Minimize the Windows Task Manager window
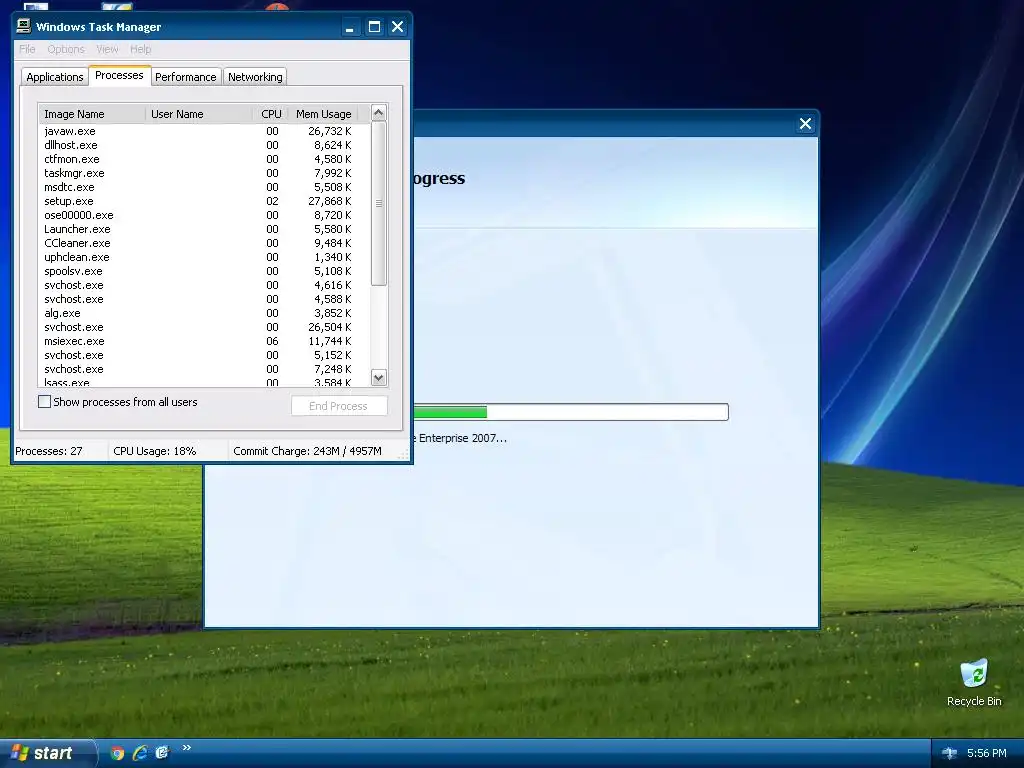The image size is (1024, 768). [x=350, y=27]
